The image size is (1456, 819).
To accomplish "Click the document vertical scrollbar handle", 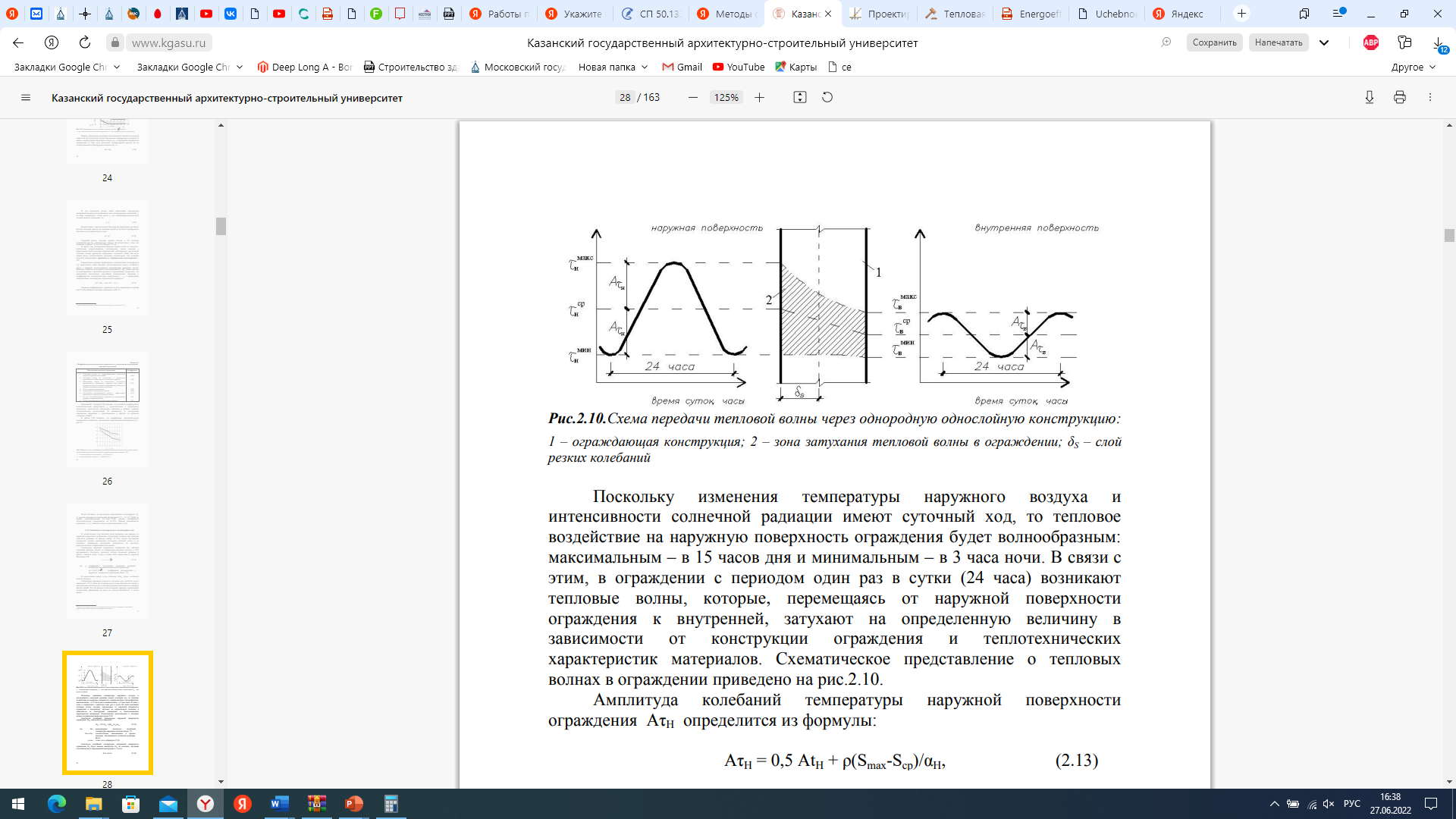I will coord(1449,236).
